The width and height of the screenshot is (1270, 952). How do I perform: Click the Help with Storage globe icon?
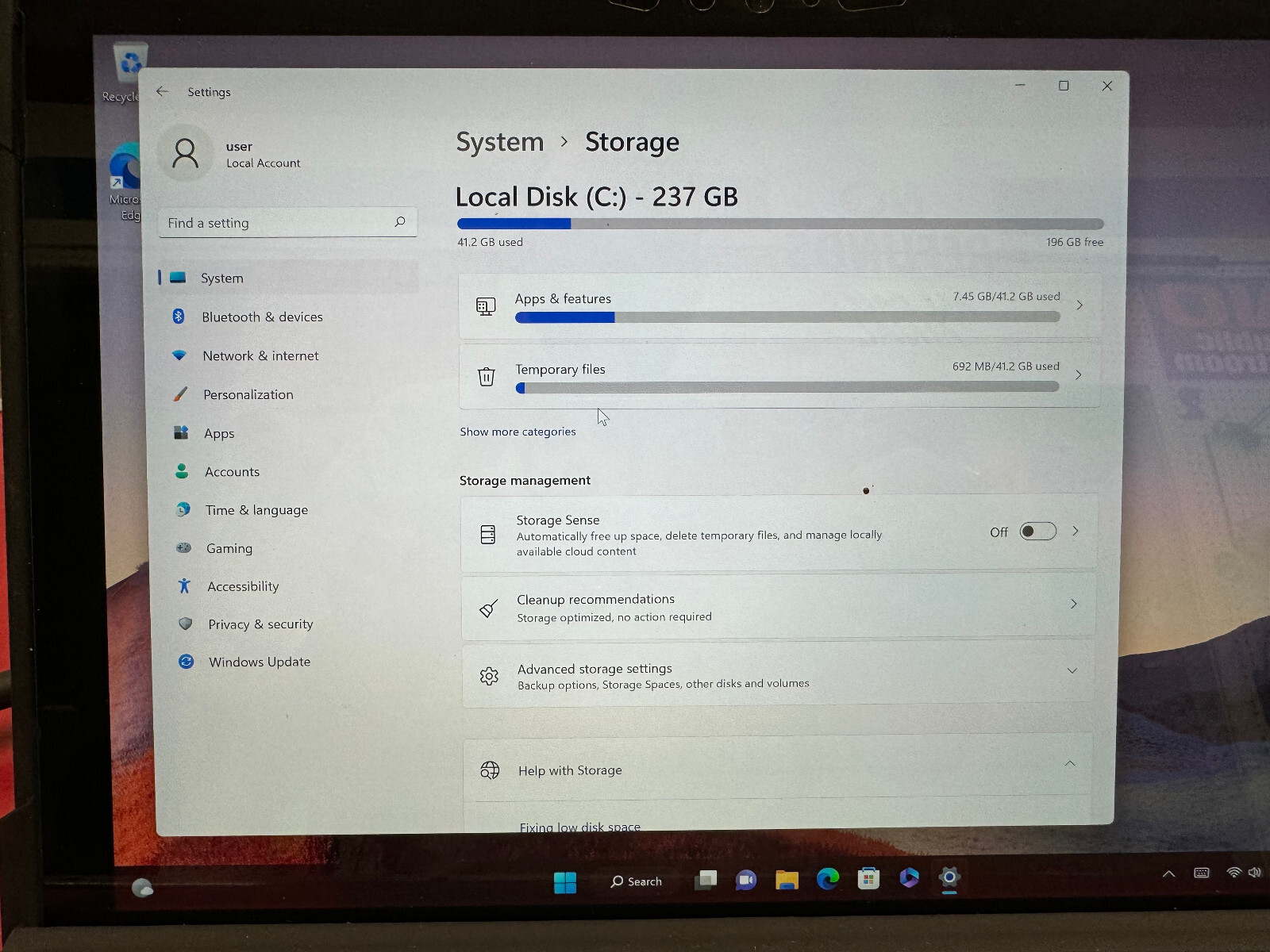[490, 770]
